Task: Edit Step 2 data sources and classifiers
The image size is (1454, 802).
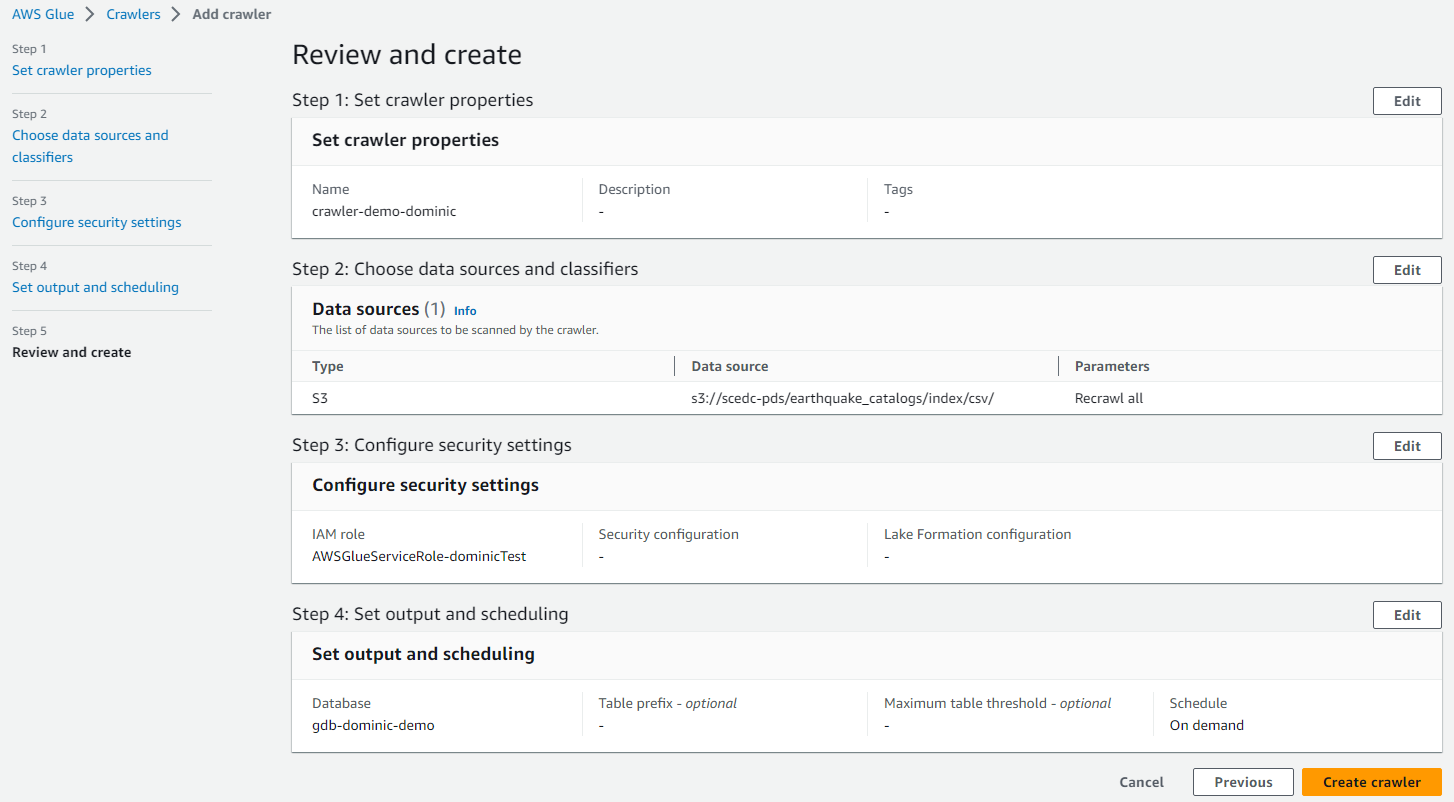Action: (1406, 270)
